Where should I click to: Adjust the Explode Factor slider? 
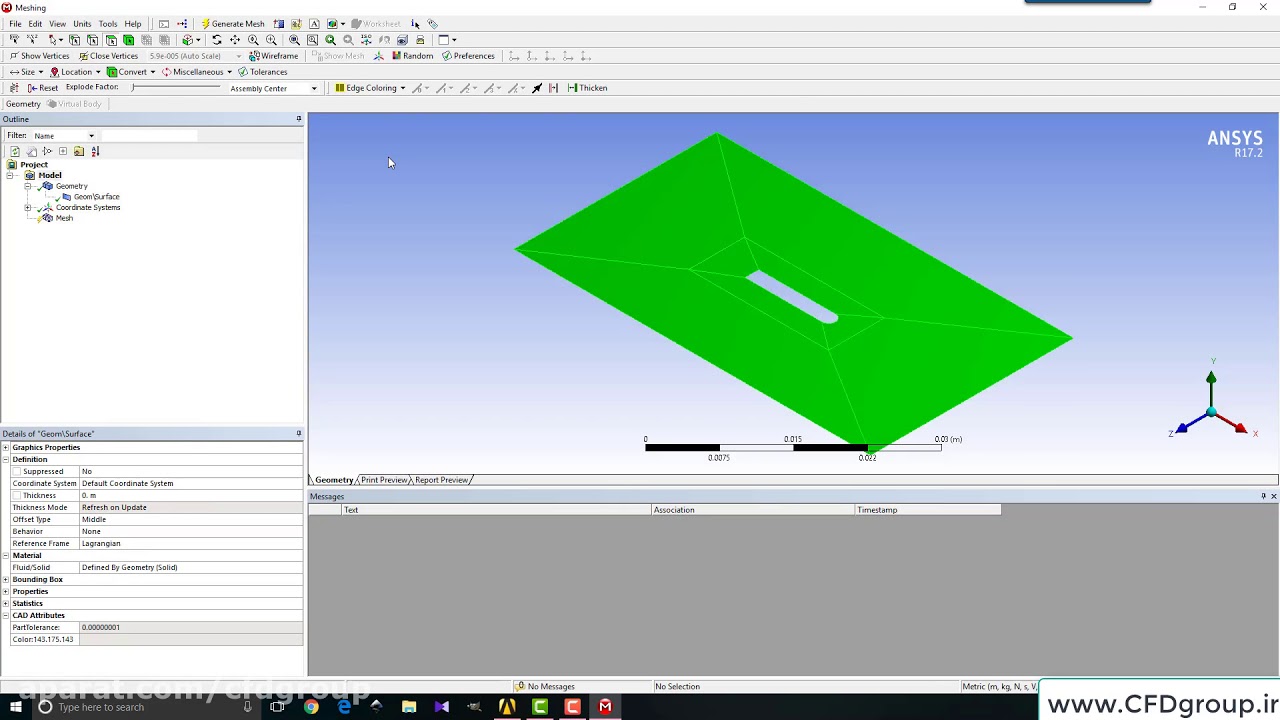[175, 88]
